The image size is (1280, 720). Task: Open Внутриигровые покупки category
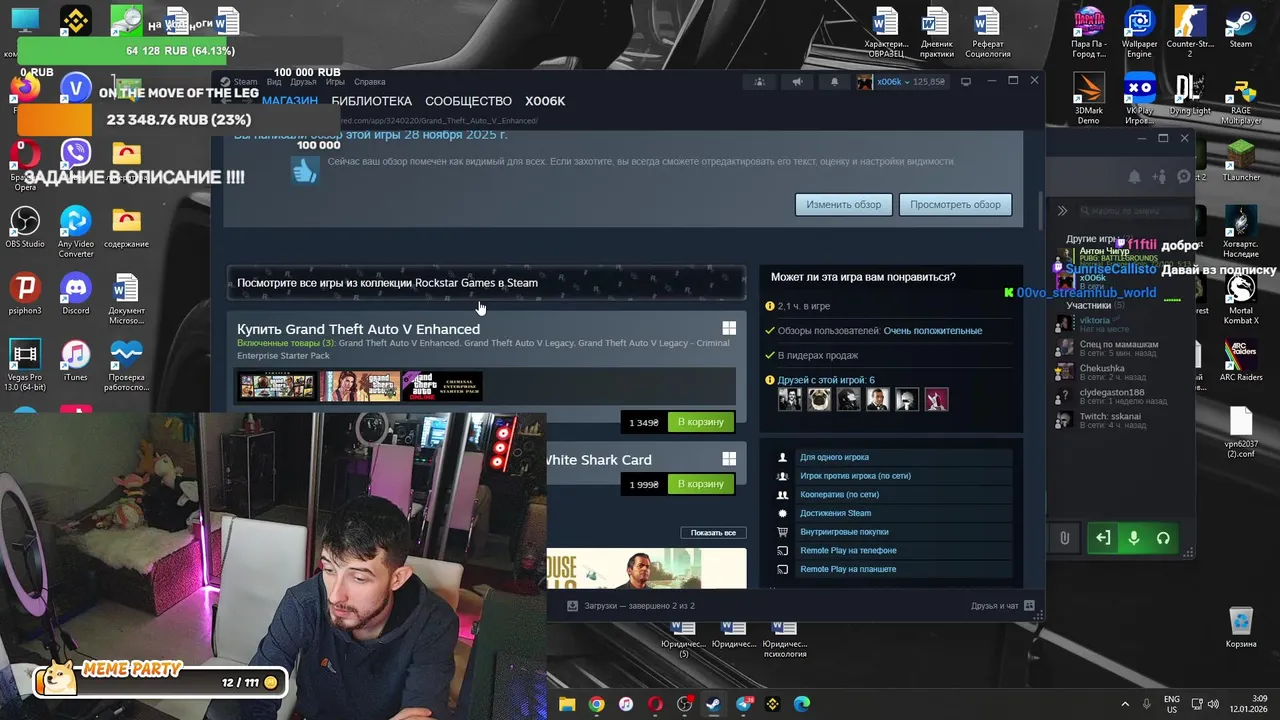(x=844, y=532)
